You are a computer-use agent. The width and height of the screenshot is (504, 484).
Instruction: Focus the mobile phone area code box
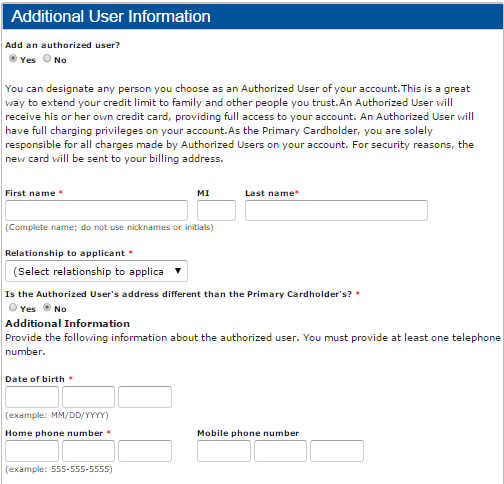(x=224, y=451)
